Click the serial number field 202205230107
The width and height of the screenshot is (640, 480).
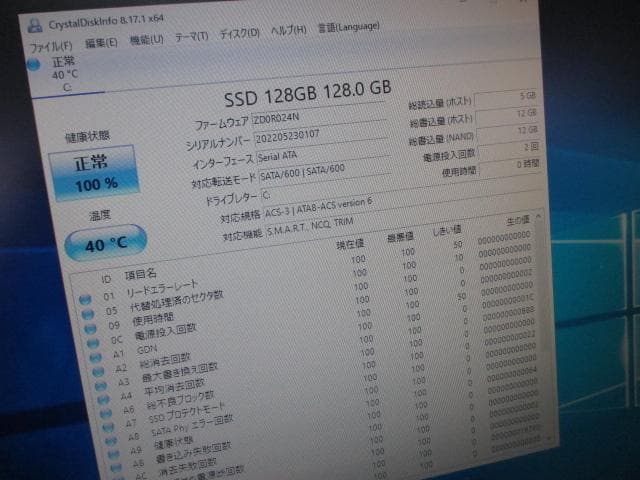[x=320, y=134]
